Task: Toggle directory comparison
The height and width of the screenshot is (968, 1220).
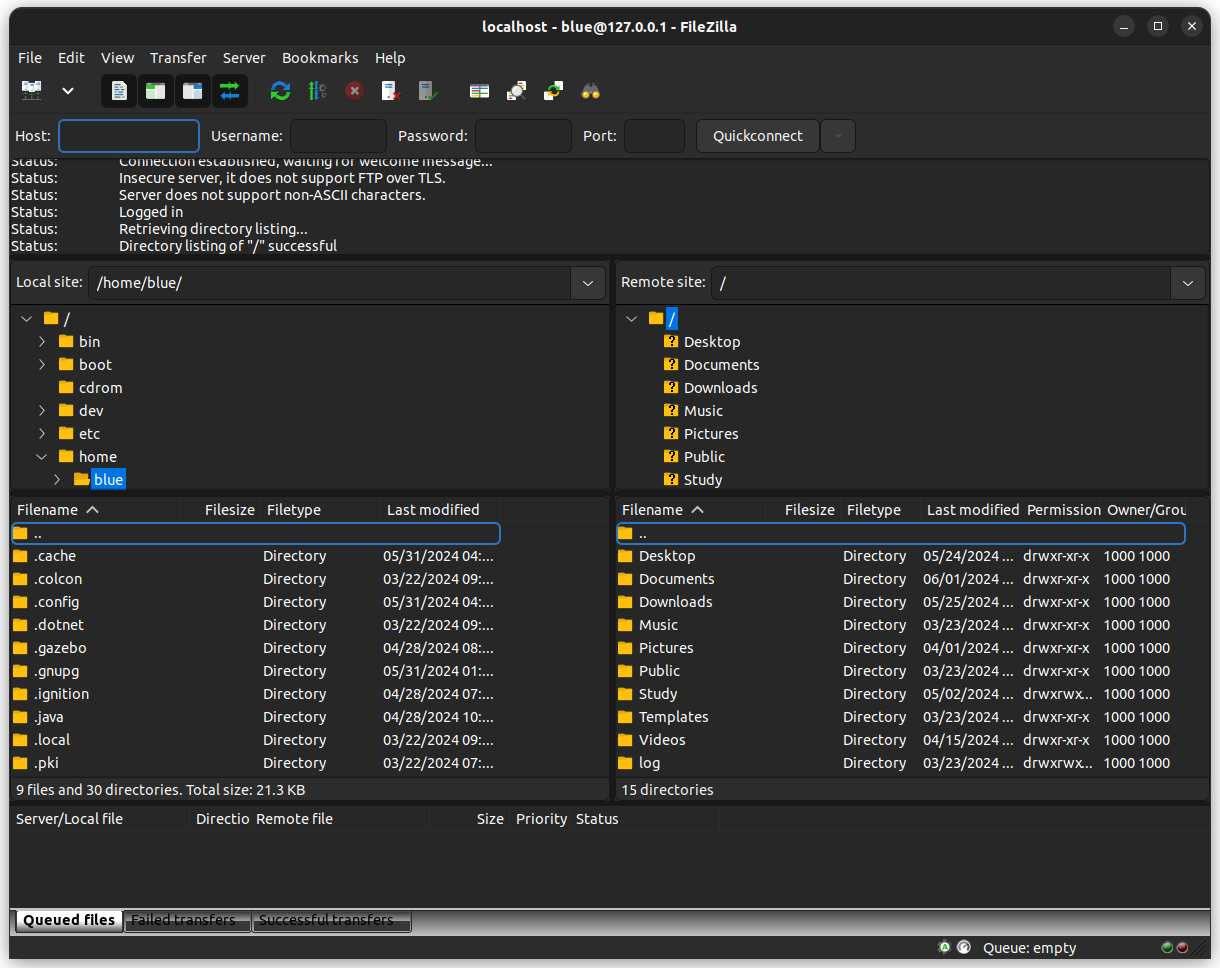Action: coord(517,91)
